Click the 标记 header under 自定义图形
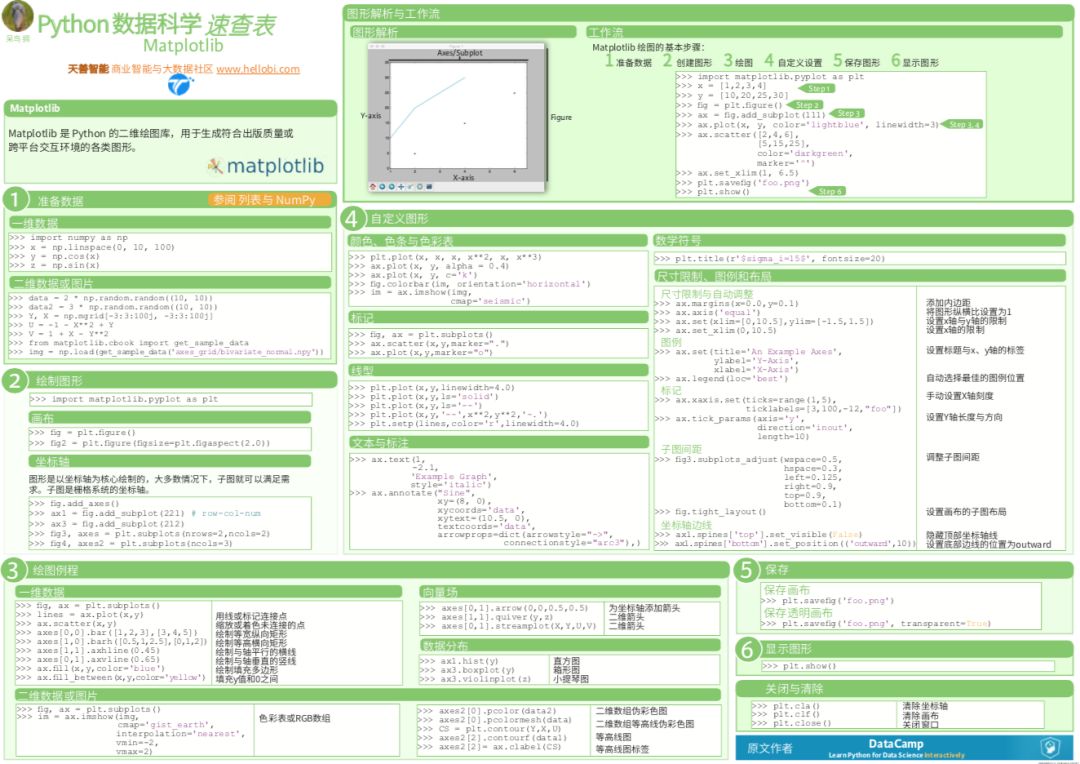 tap(499, 318)
